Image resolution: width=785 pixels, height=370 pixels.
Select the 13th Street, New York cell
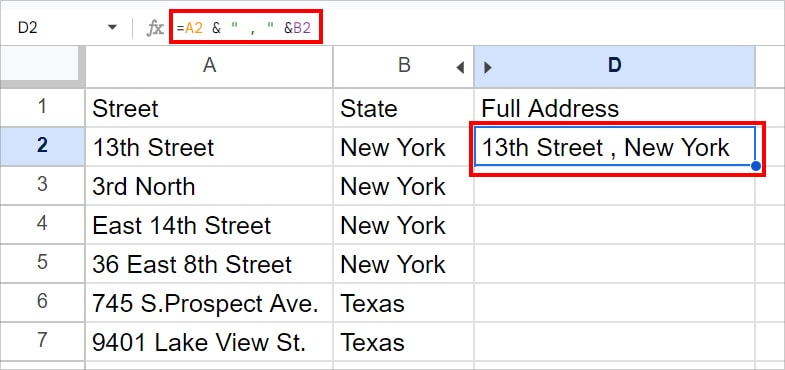coord(614,147)
